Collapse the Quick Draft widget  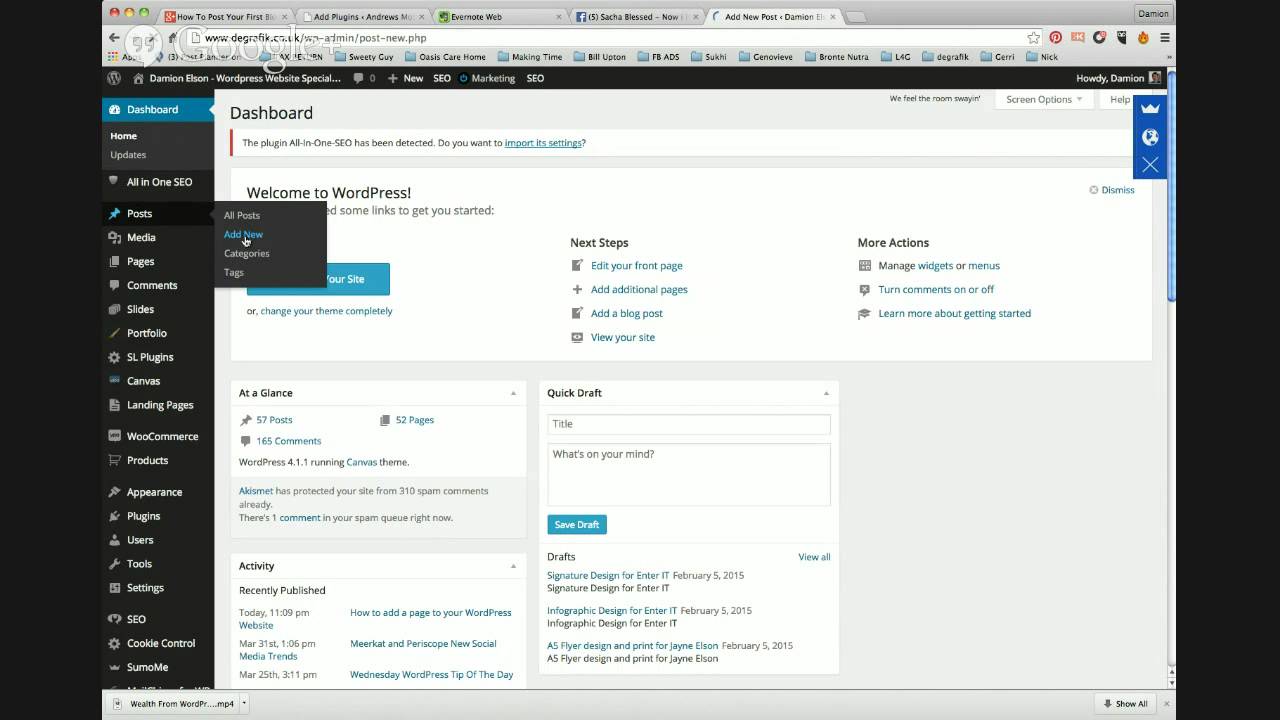coord(827,393)
